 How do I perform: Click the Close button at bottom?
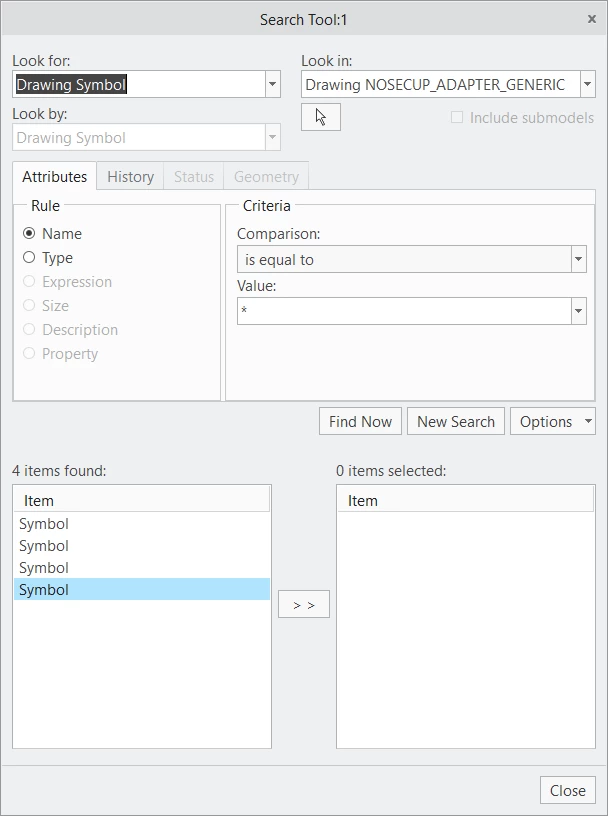pos(567,790)
